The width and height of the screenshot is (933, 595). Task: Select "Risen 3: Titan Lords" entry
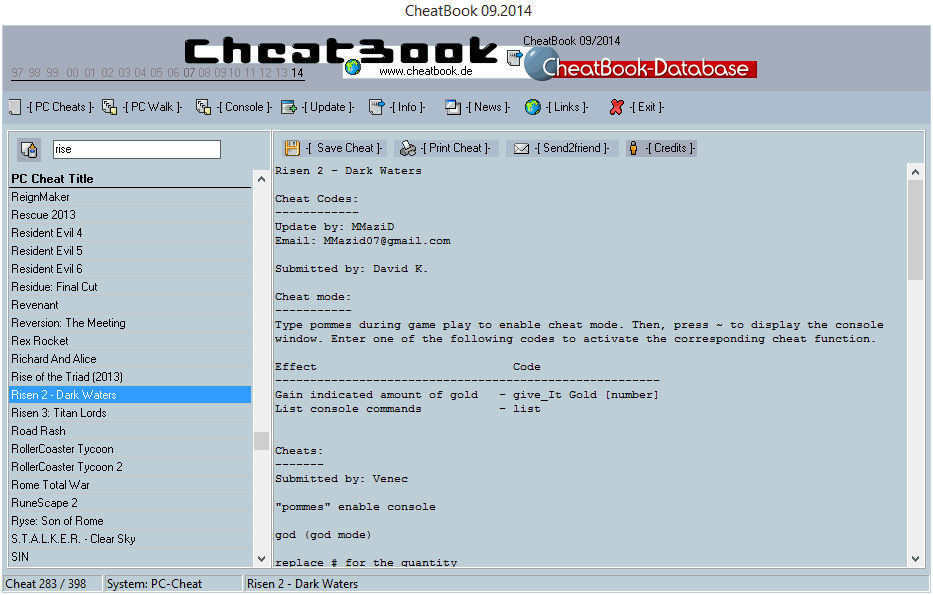click(x=130, y=413)
